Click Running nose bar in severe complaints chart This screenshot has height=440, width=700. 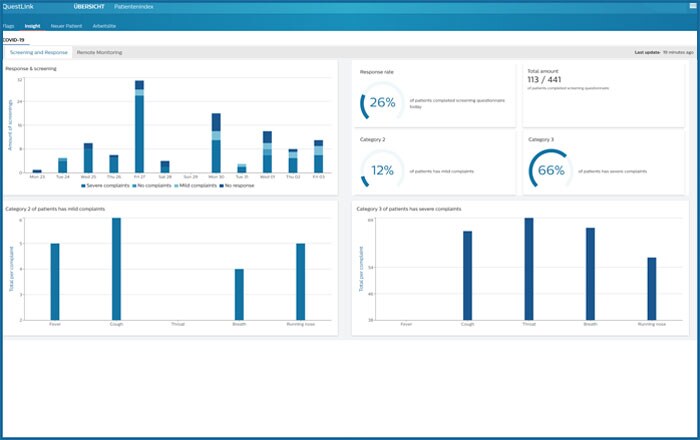pos(652,289)
